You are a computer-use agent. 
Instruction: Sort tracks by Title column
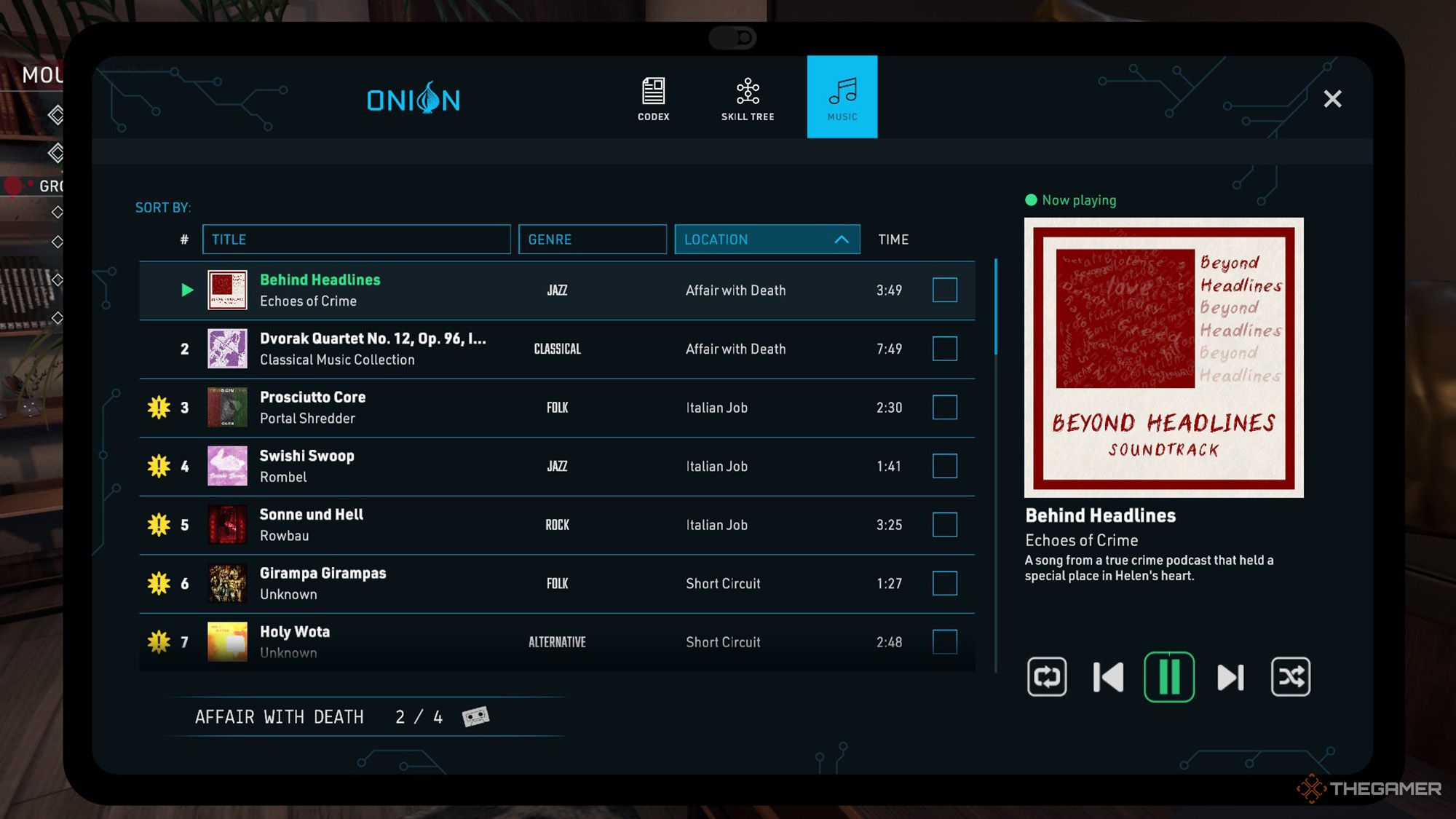[356, 239]
